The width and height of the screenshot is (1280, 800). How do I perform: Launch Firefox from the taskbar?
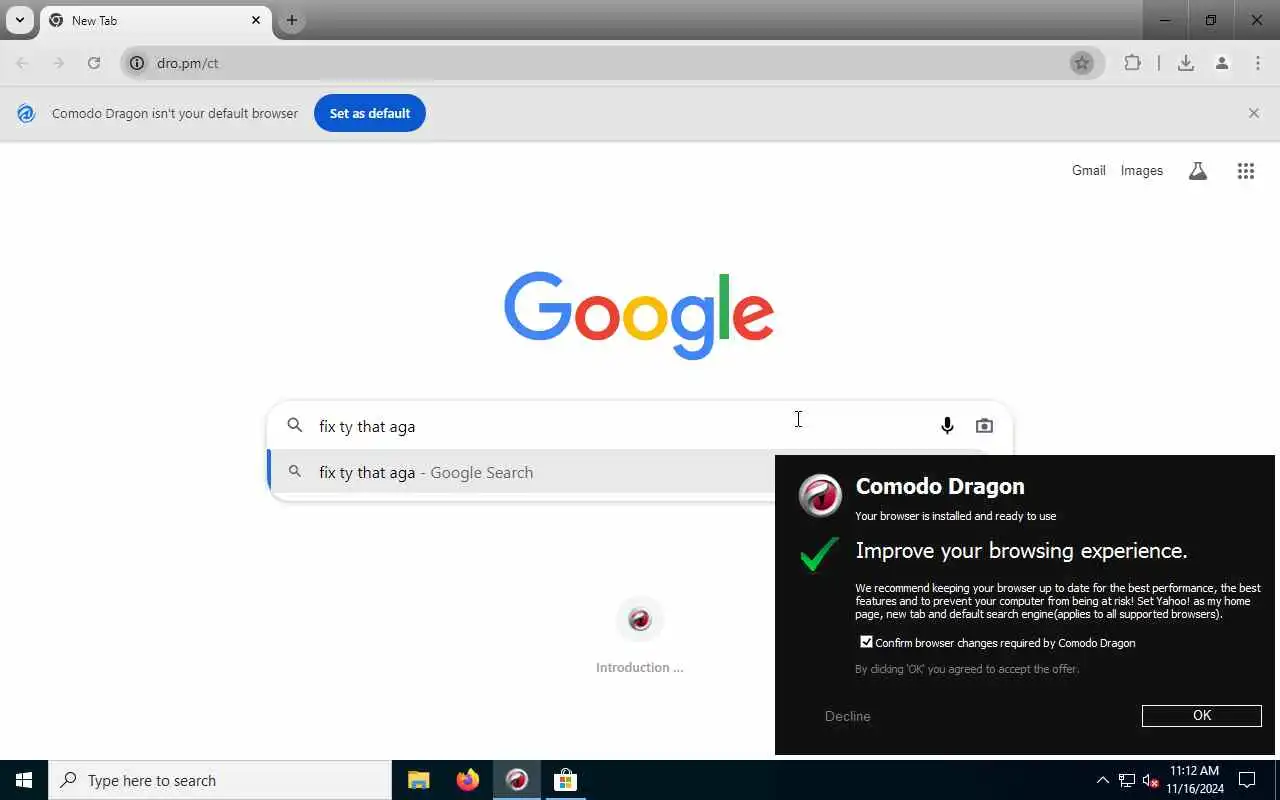click(467, 780)
